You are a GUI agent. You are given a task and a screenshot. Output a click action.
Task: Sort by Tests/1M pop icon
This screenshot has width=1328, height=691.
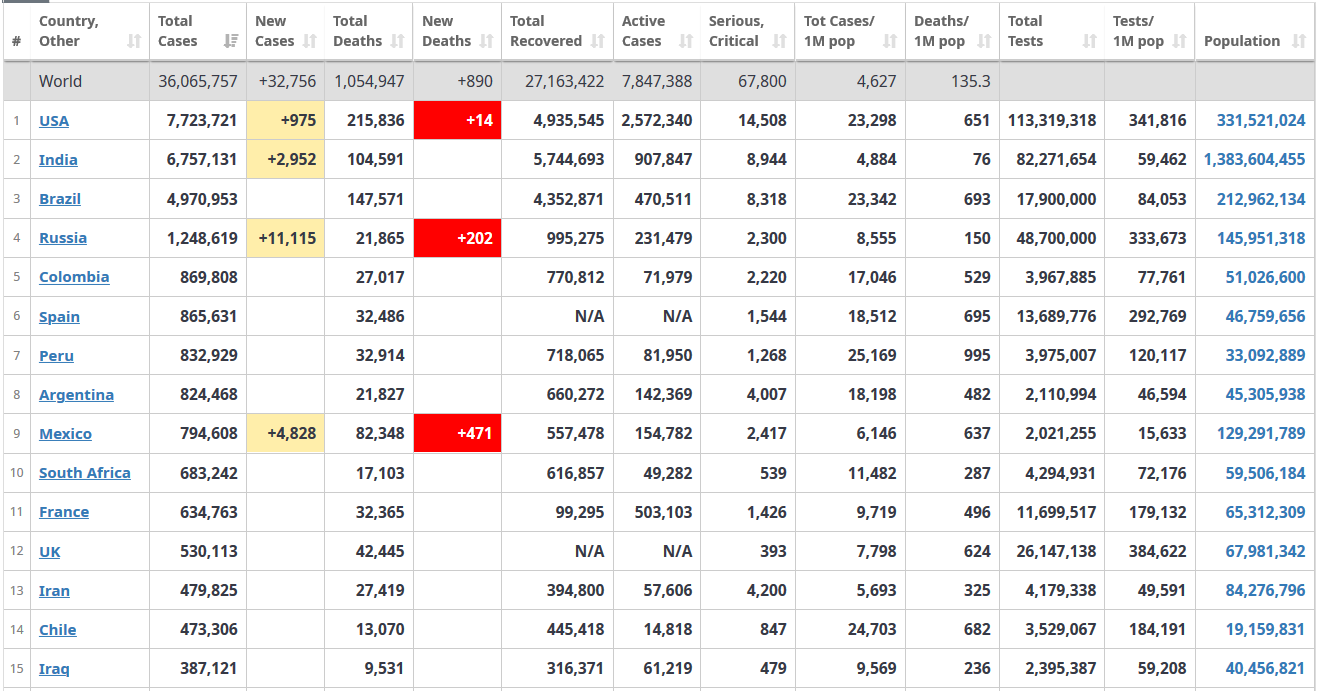[x=1179, y=41]
